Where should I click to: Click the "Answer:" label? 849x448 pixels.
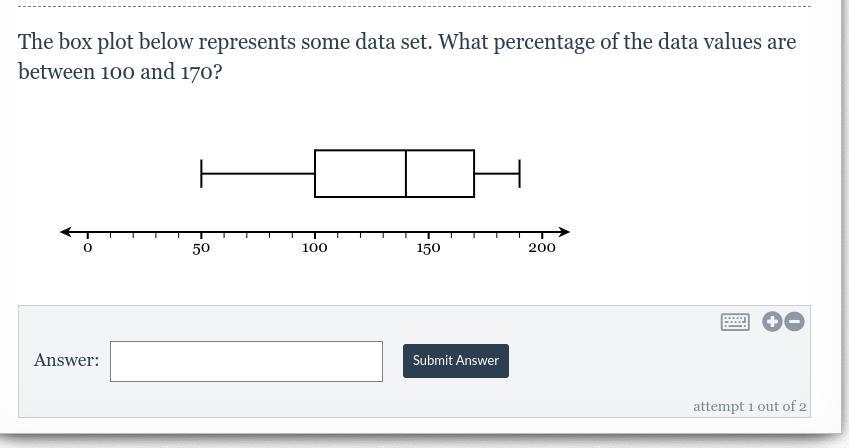coord(66,360)
